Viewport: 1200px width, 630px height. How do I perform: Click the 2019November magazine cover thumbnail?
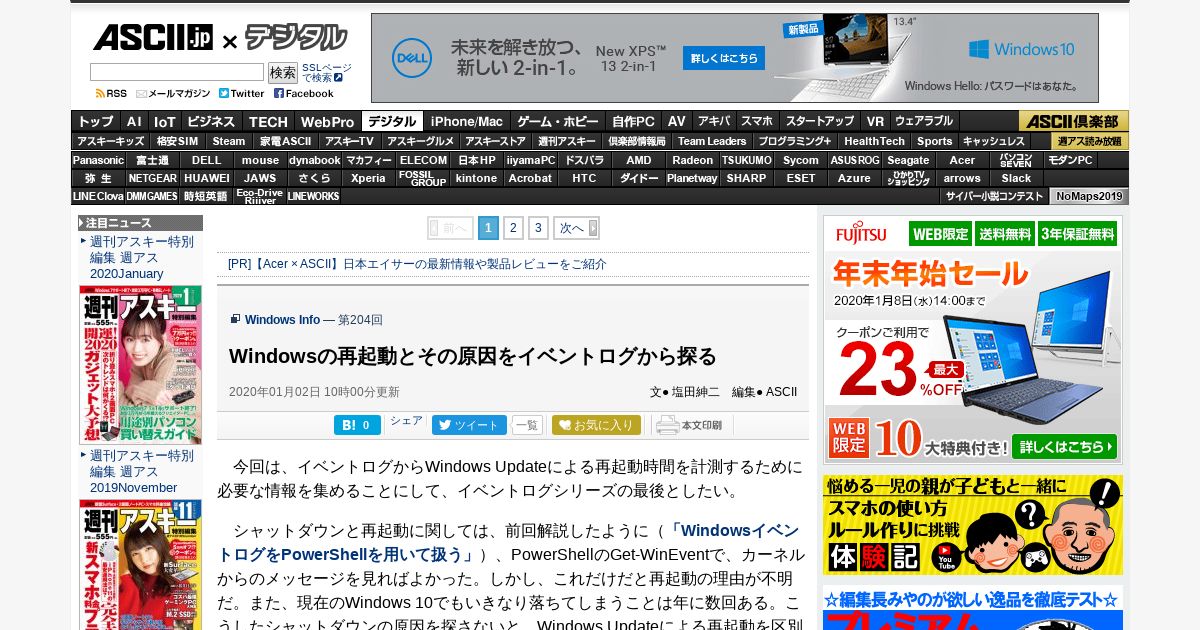pos(140,565)
